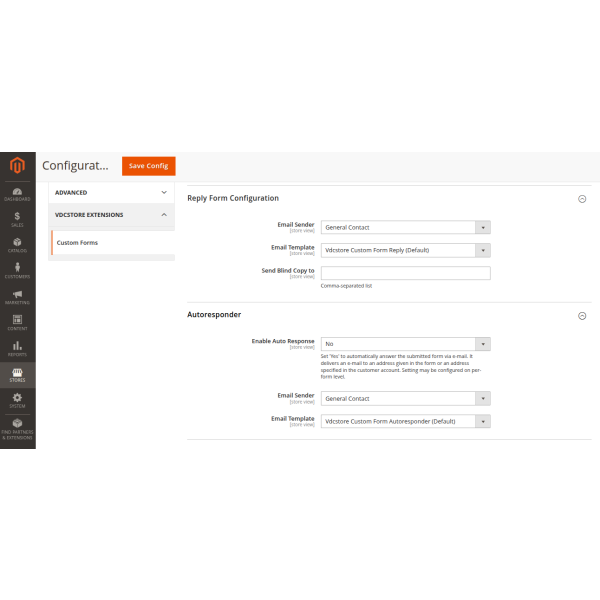
Task: Open the Sales dollar icon
Action: click(x=17, y=219)
